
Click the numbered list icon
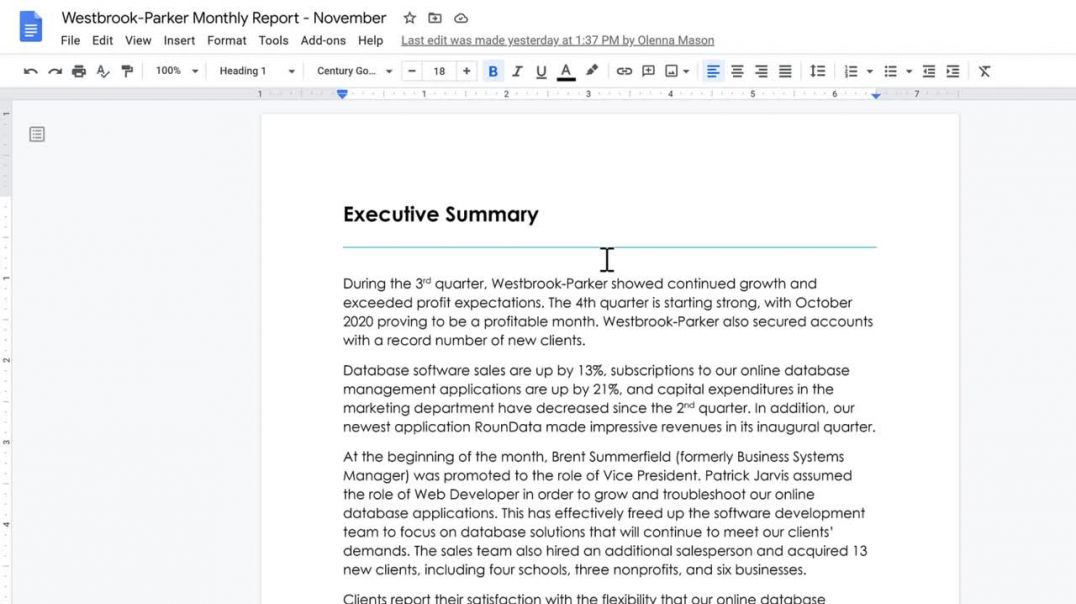coord(850,71)
